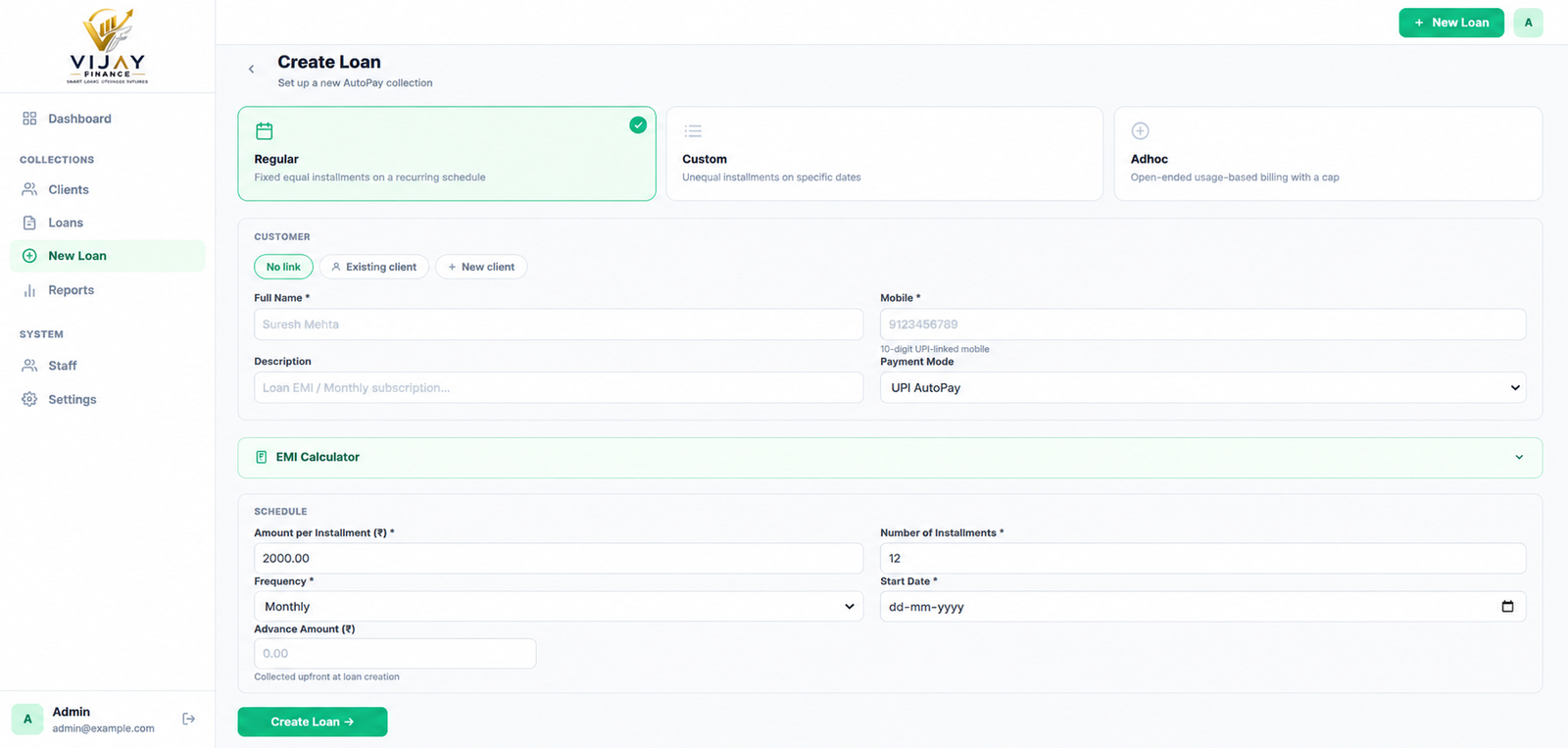The image size is (1568, 748).
Task: Click the Loans document icon
Action: [x=29, y=223]
